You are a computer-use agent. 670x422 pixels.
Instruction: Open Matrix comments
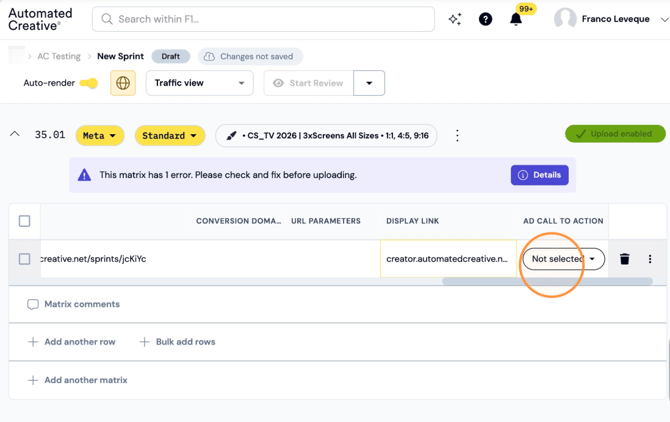[73, 304]
